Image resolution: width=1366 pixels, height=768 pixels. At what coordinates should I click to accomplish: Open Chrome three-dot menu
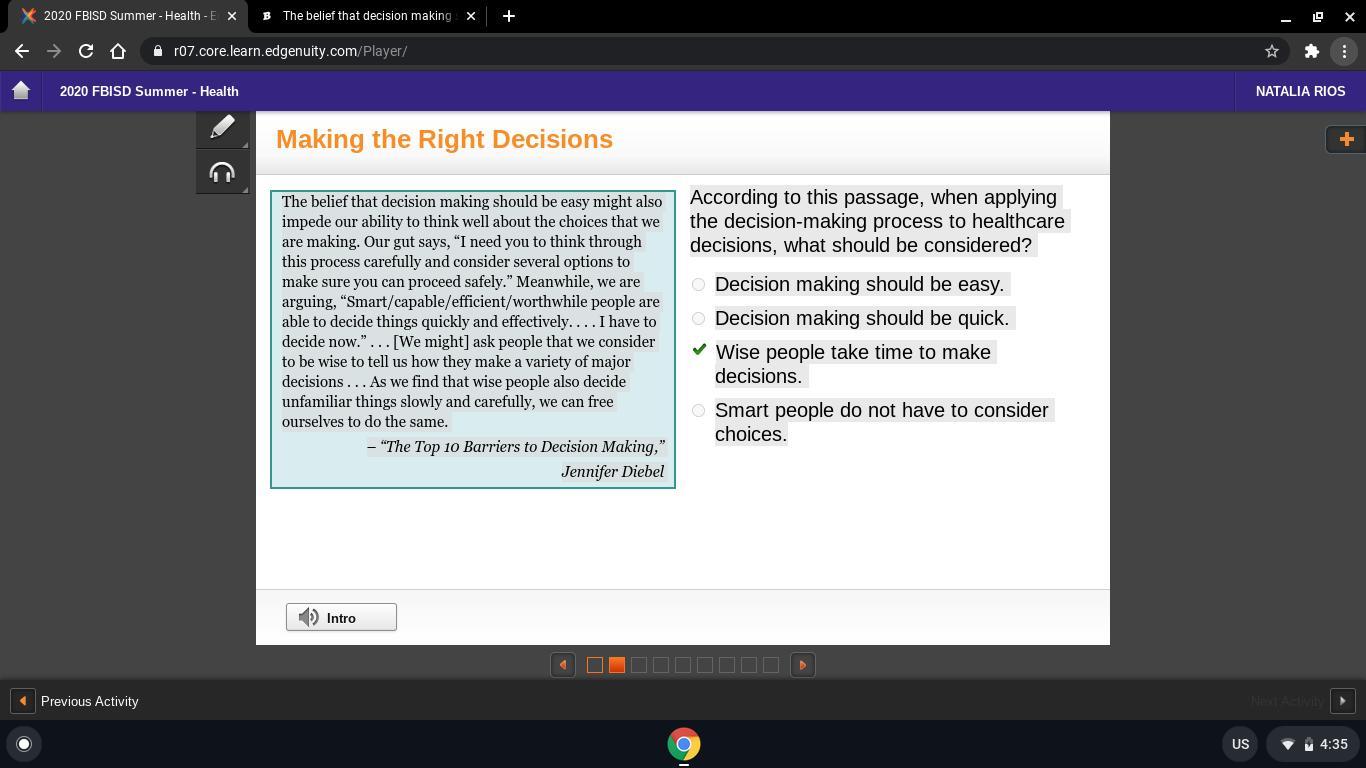pos(1344,51)
